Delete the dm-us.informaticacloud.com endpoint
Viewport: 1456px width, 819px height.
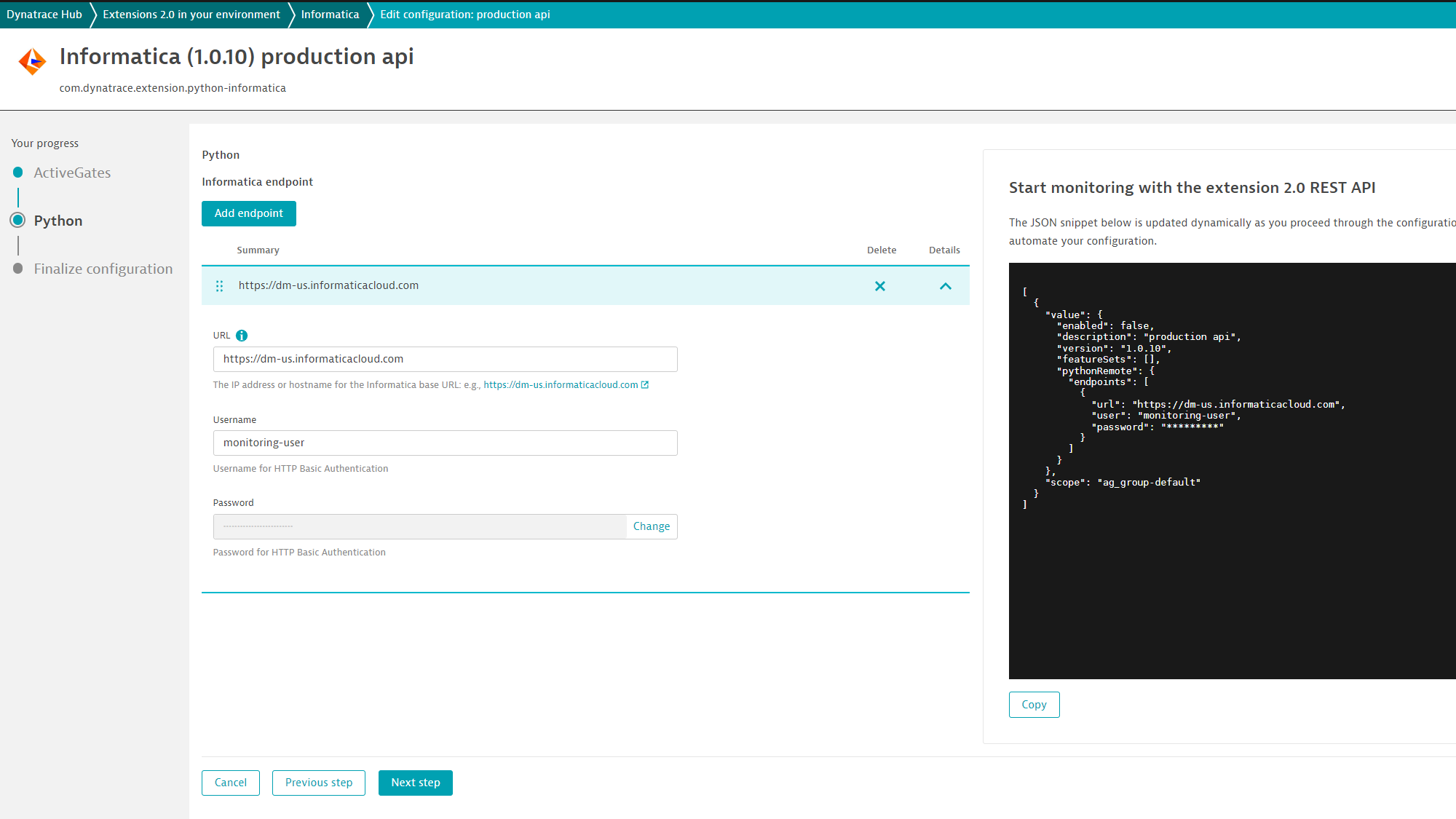(x=880, y=285)
